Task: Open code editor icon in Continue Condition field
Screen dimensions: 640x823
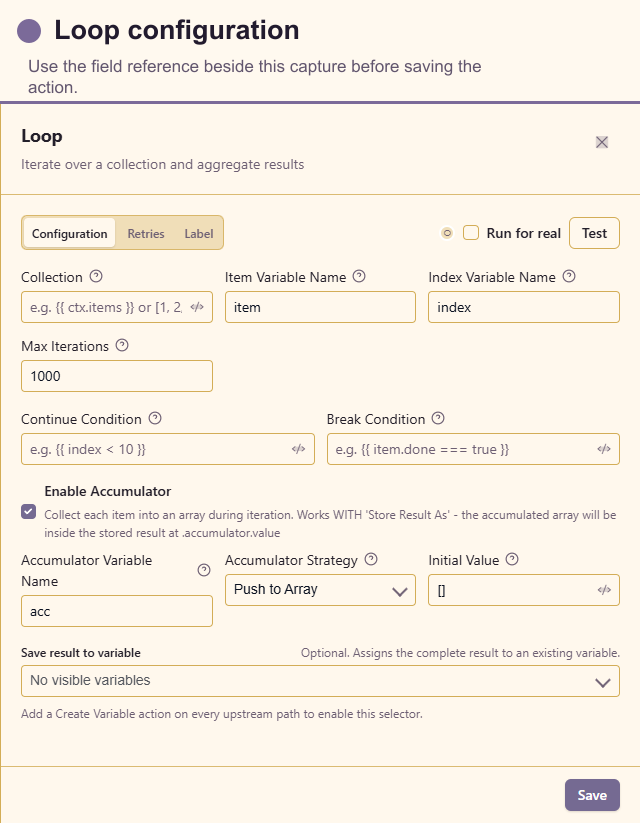Action: click(x=299, y=449)
